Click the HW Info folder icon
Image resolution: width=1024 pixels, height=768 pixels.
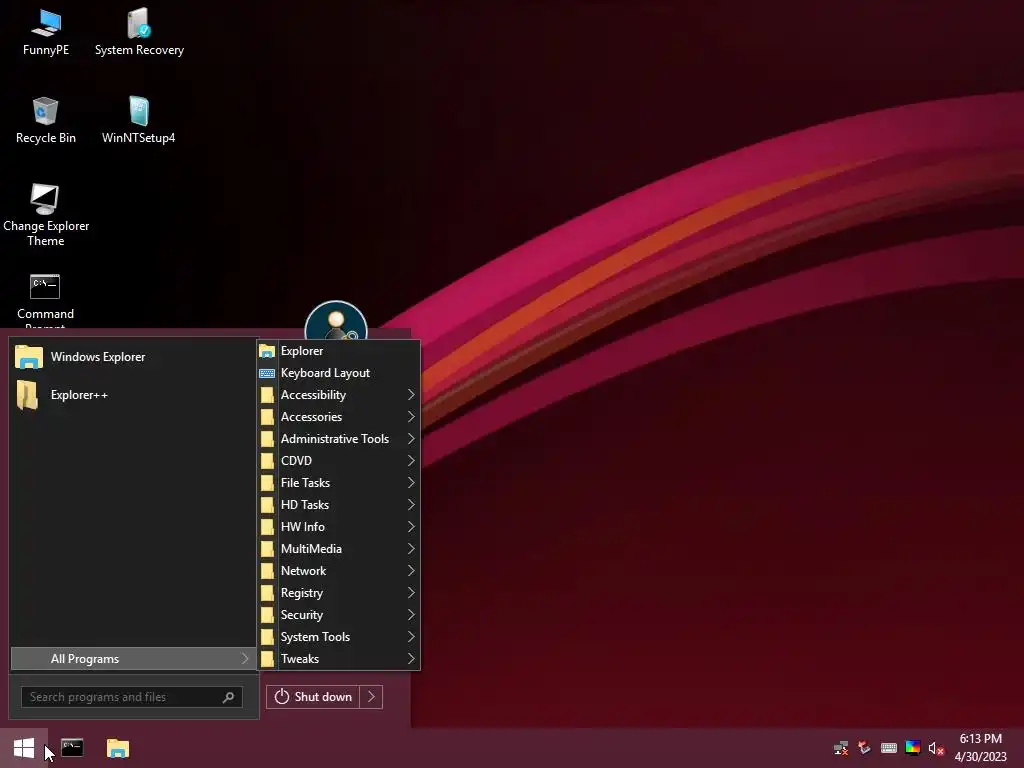coord(267,527)
